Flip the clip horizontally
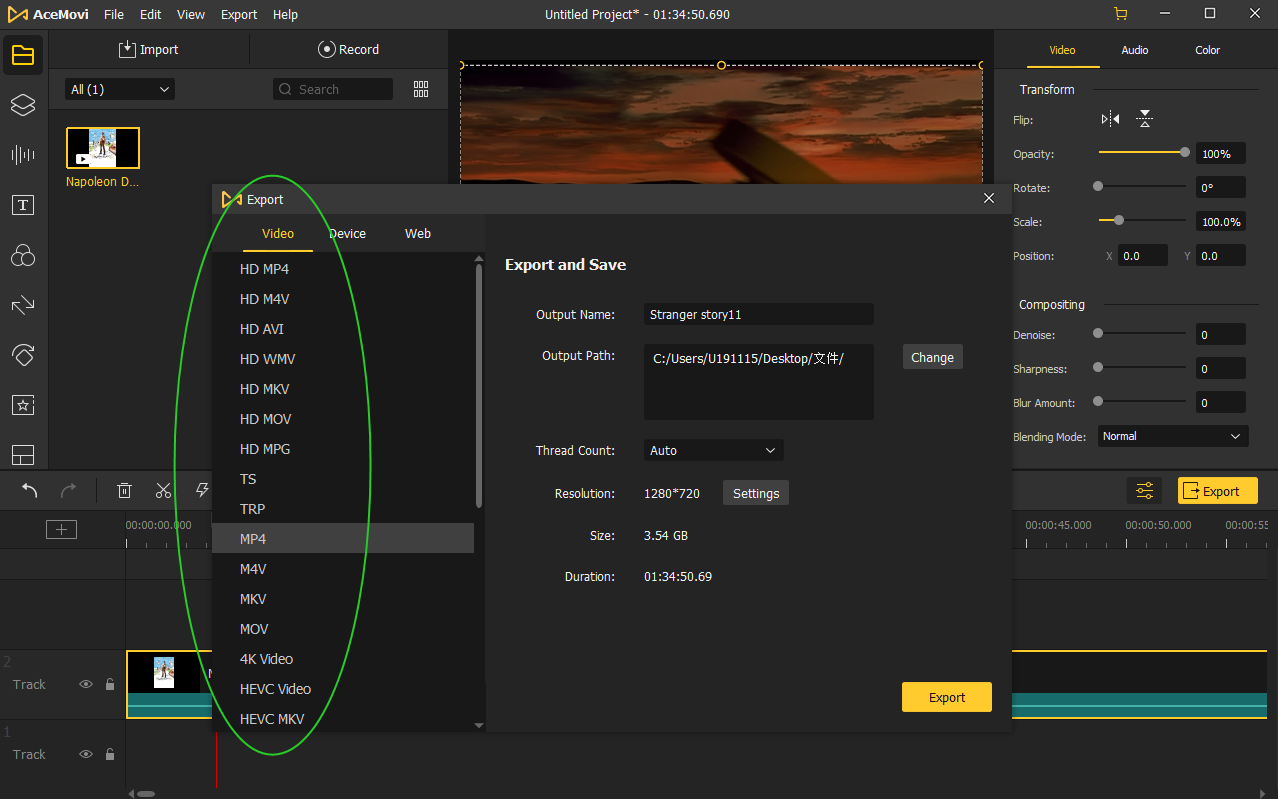Viewport: 1278px width, 799px height. [x=1110, y=120]
